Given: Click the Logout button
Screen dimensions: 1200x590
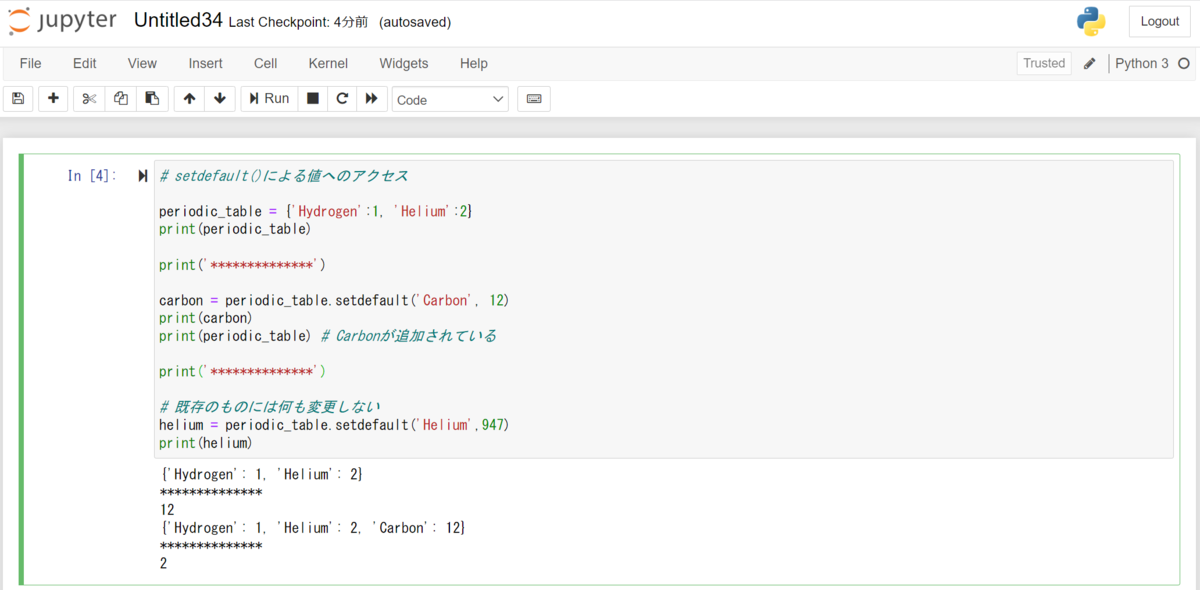Looking at the screenshot, I should point(1160,21).
